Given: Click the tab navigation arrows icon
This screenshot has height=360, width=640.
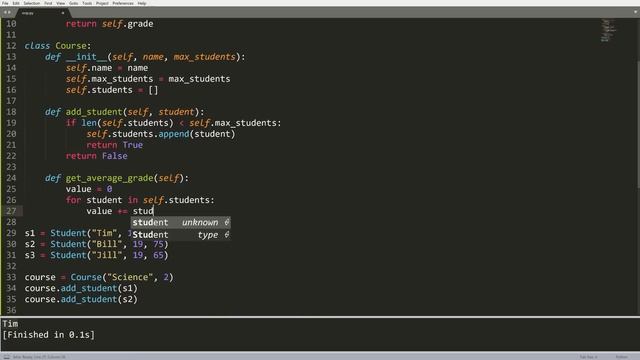Looking at the screenshot, I should coord(7,12).
